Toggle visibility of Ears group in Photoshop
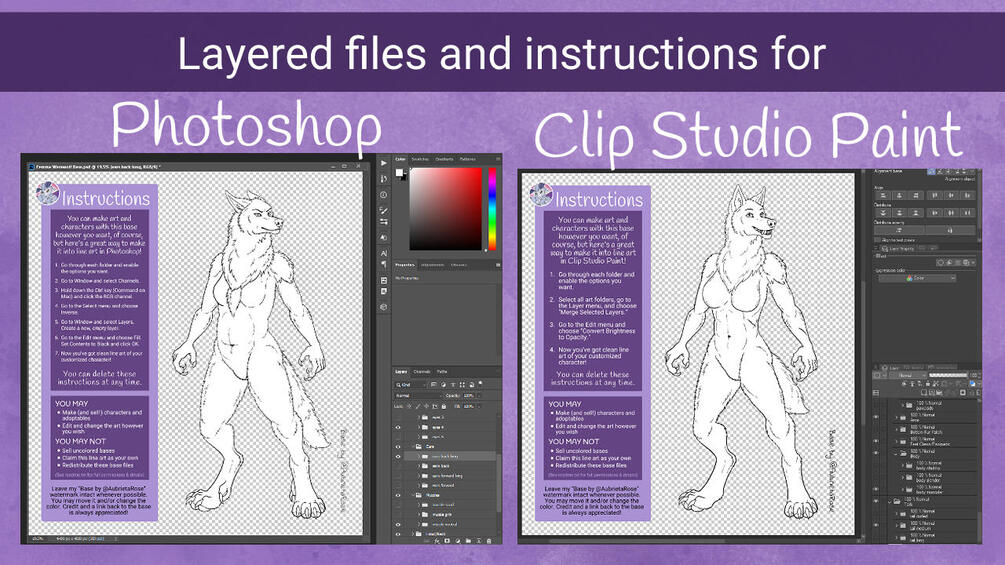1005x565 pixels. coord(398,446)
